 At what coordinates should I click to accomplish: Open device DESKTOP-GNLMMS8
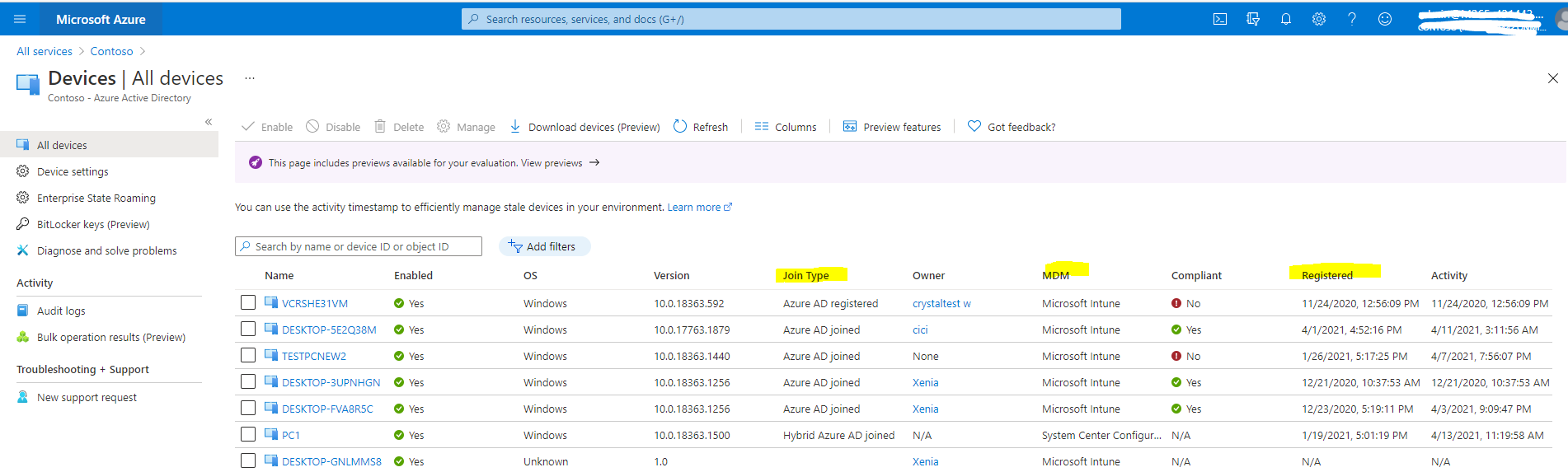pyautogui.click(x=331, y=462)
